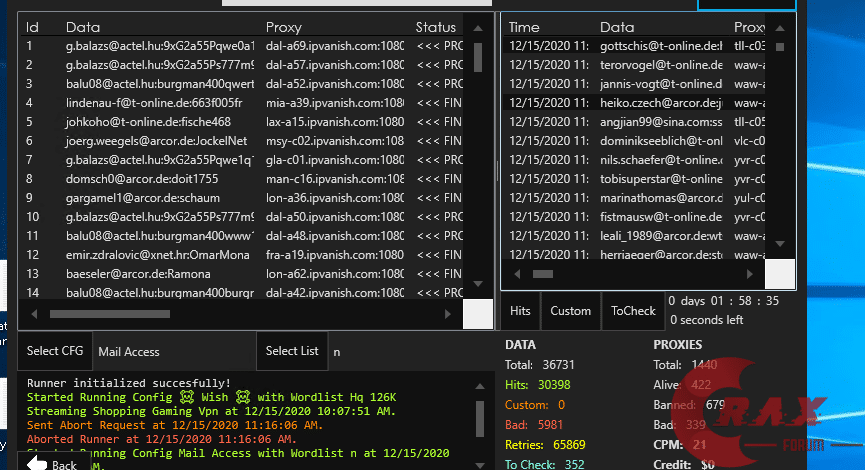Sort by Time column in right table
The height and width of the screenshot is (470, 865).
[x=524, y=27]
